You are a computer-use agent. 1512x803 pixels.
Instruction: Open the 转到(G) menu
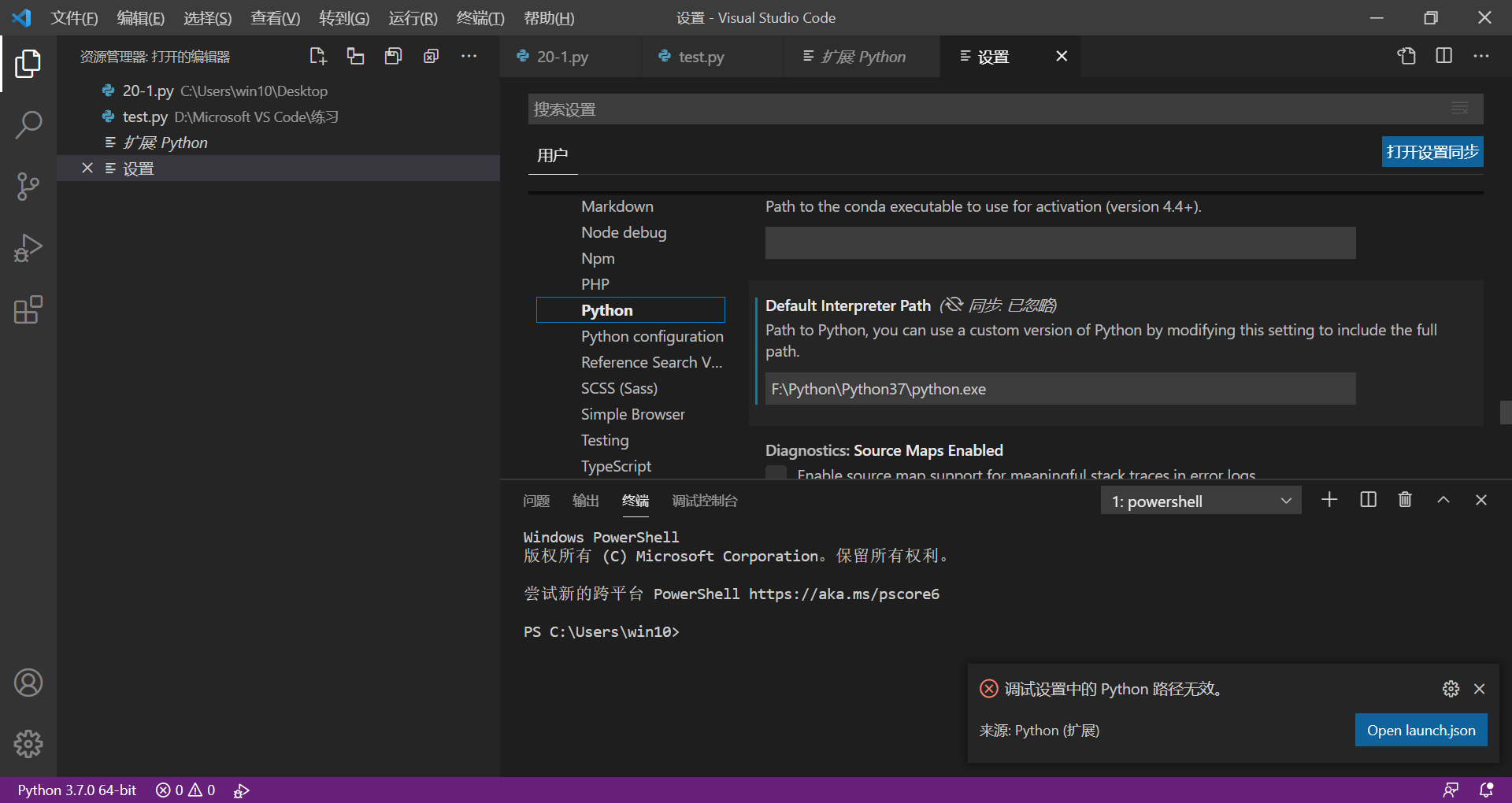coord(344,17)
